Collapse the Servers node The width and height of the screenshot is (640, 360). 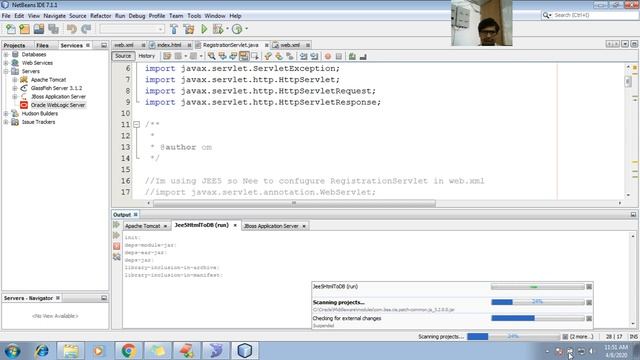pos(6,71)
